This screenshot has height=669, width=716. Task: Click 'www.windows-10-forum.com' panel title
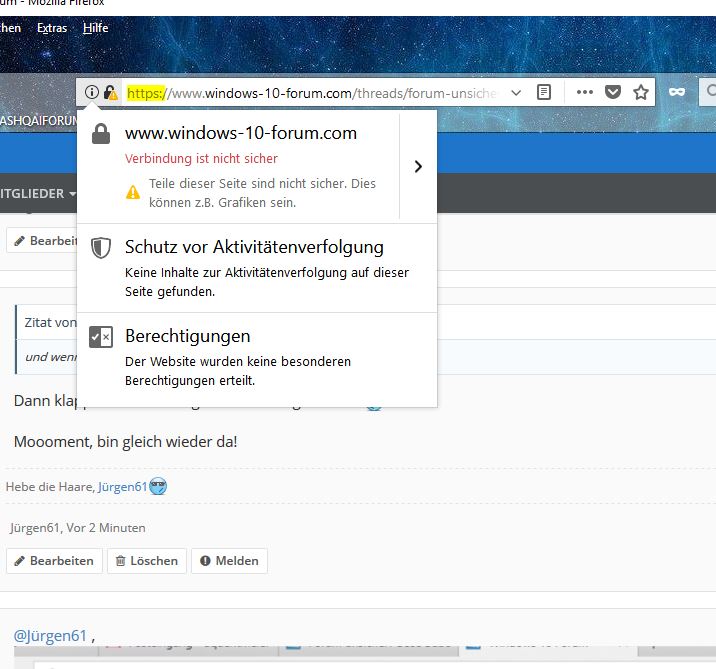241,133
